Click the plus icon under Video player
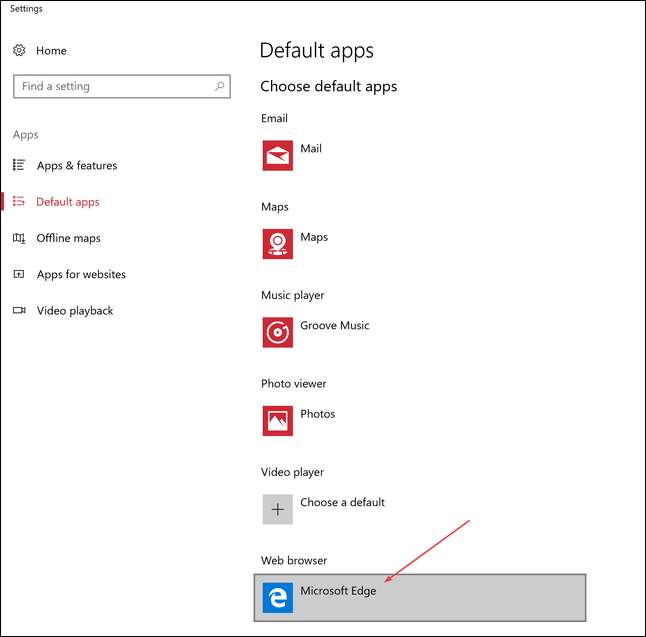646x637 pixels. coord(278,509)
